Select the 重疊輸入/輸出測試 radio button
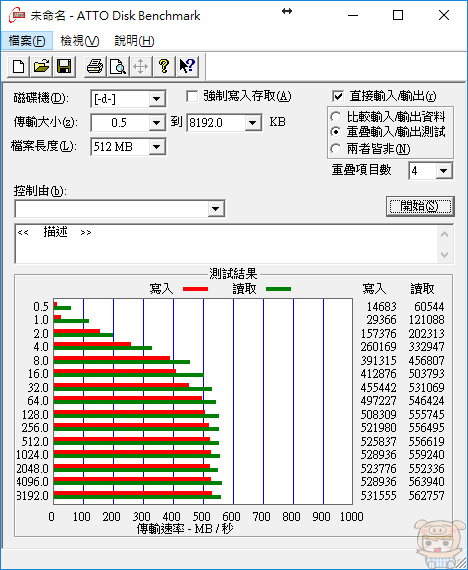The height and width of the screenshot is (570, 468). (336, 132)
